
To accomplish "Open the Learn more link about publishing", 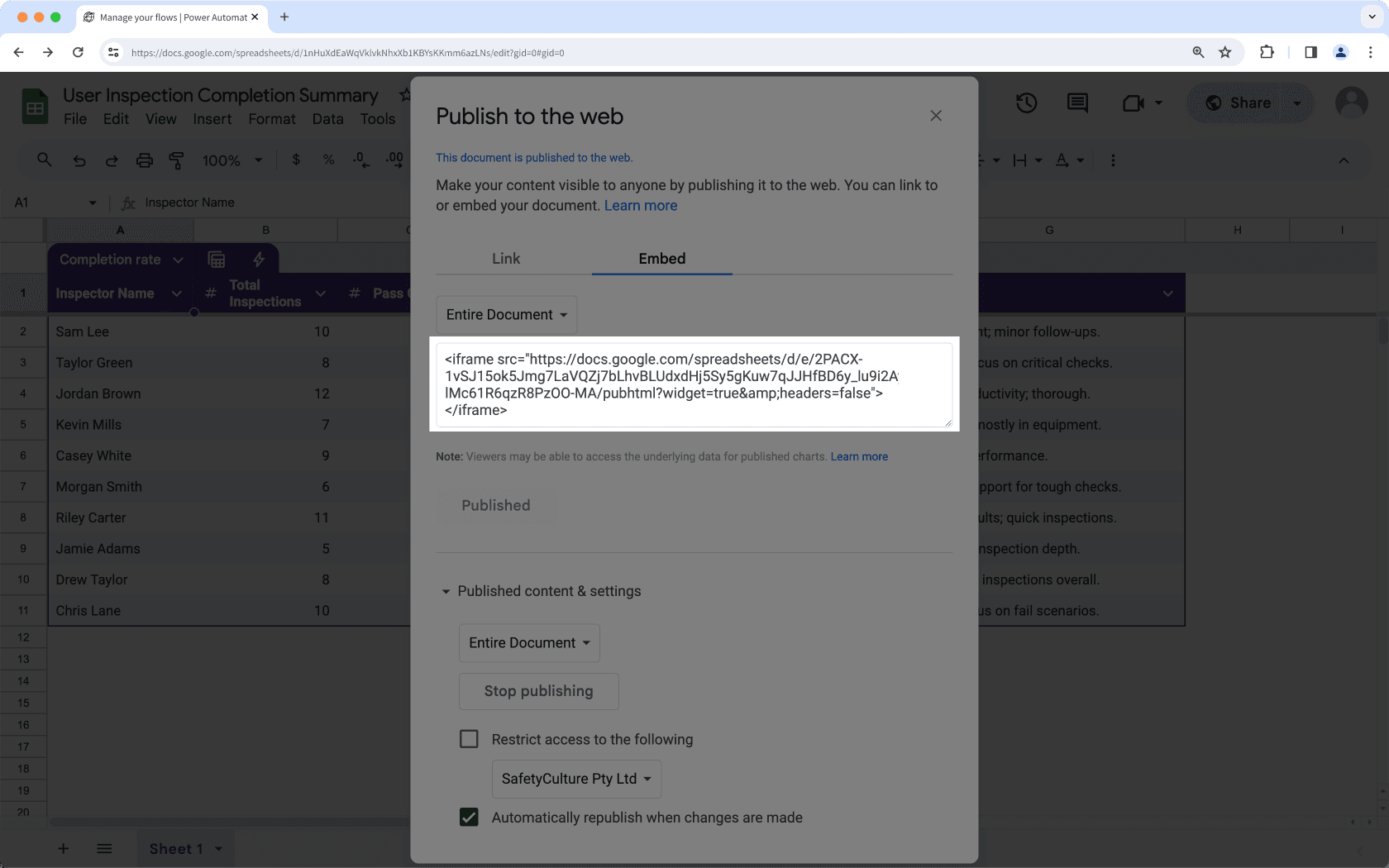I will point(640,205).
